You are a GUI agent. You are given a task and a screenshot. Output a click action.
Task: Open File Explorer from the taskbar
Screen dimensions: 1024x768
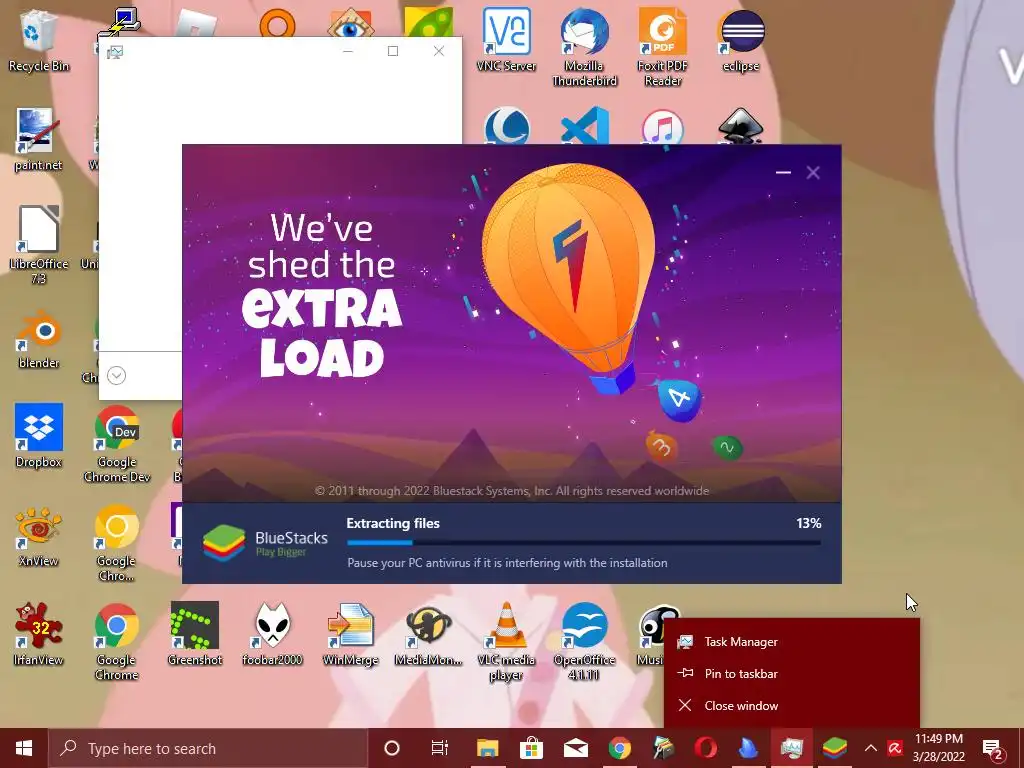487,748
